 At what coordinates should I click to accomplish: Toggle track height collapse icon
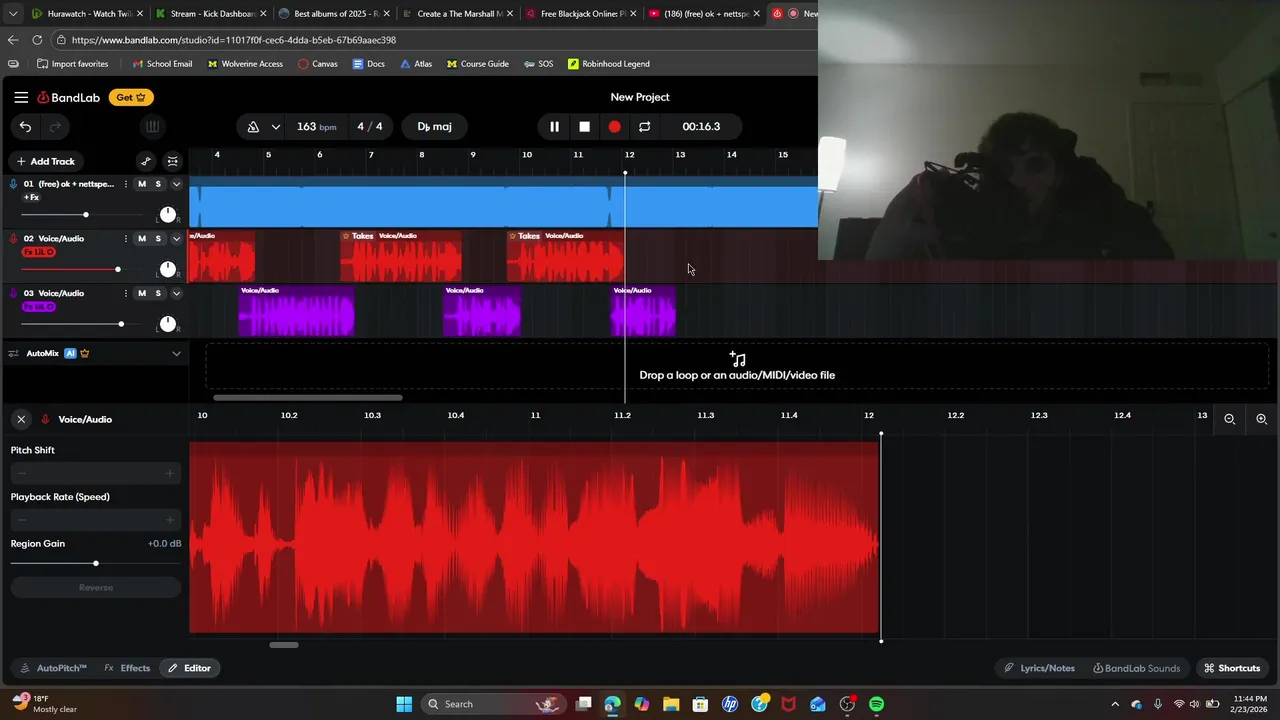[173, 161]
